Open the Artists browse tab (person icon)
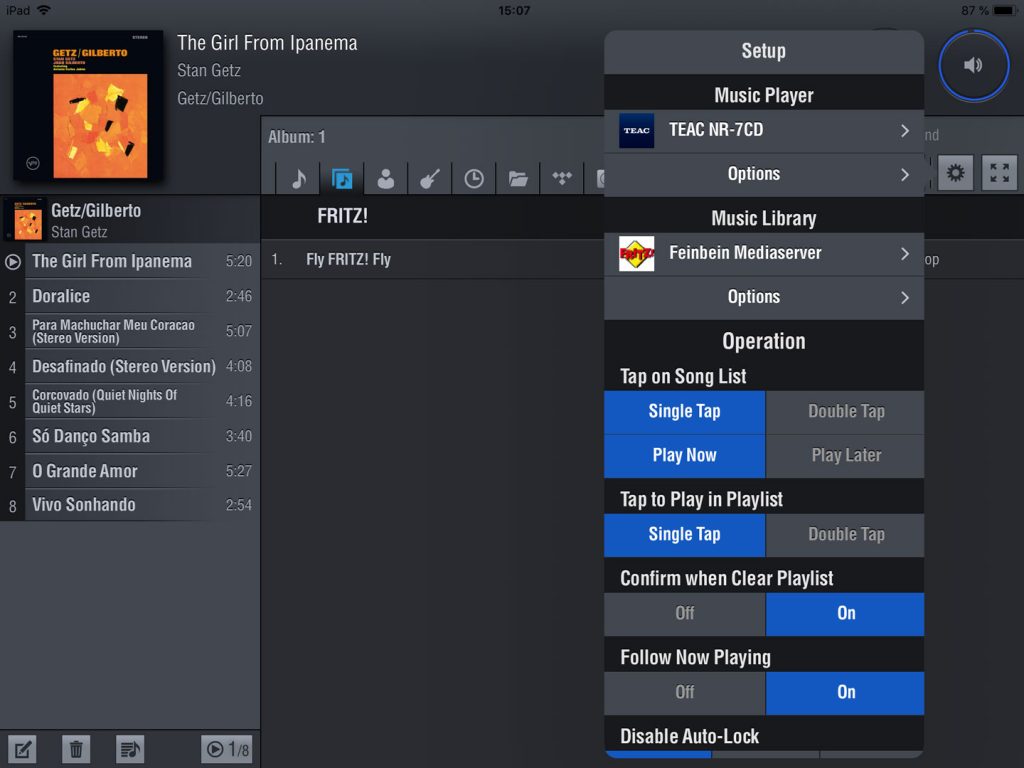Image resolution: width=1024 pixels, height=768 pixels. click(386, 178)
